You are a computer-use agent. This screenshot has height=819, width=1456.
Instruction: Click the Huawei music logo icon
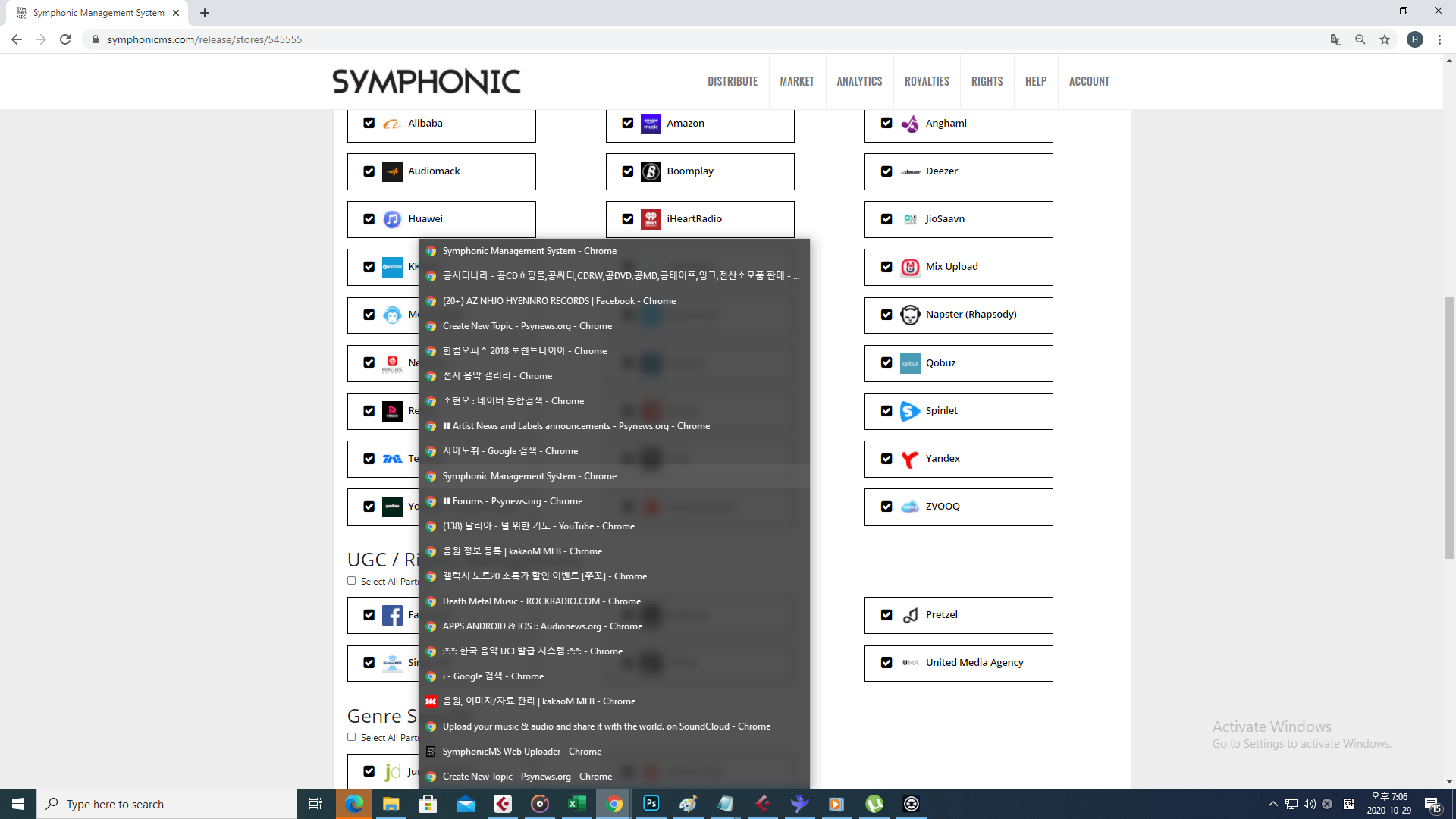click(x=392, y=219)
